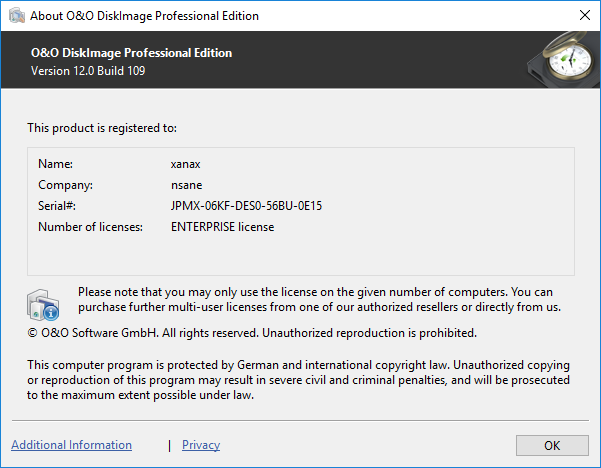Click the company value nsane
This screenshot has height=468, width=601.
point(187,185)
